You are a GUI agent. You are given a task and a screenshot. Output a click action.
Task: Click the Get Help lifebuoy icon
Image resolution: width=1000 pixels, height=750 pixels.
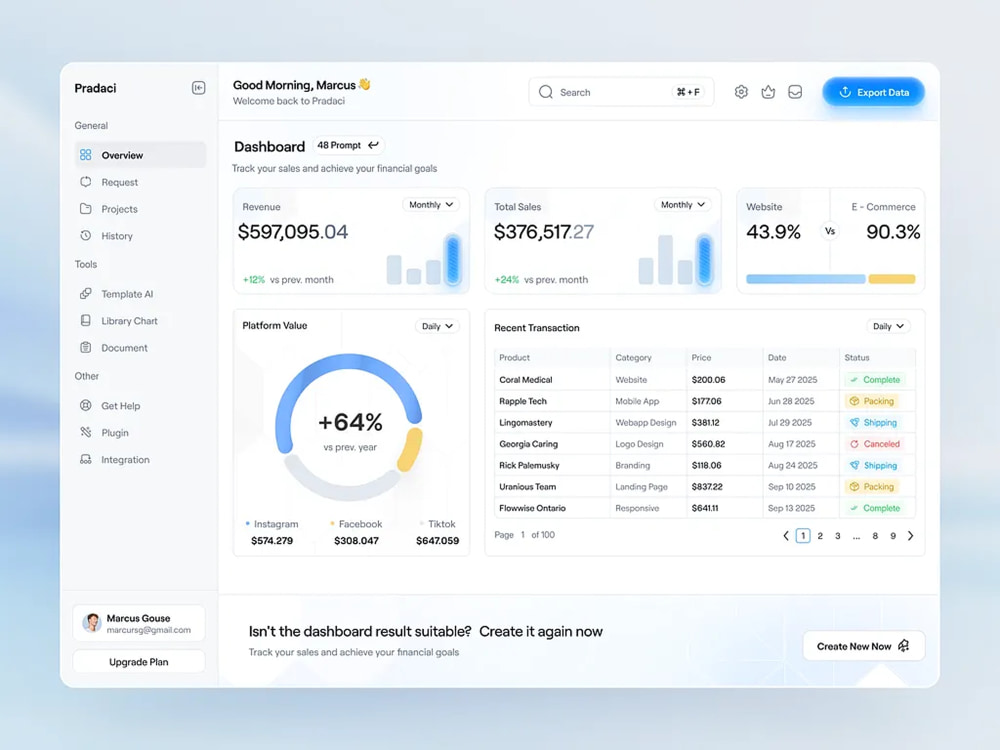point(85,405)
